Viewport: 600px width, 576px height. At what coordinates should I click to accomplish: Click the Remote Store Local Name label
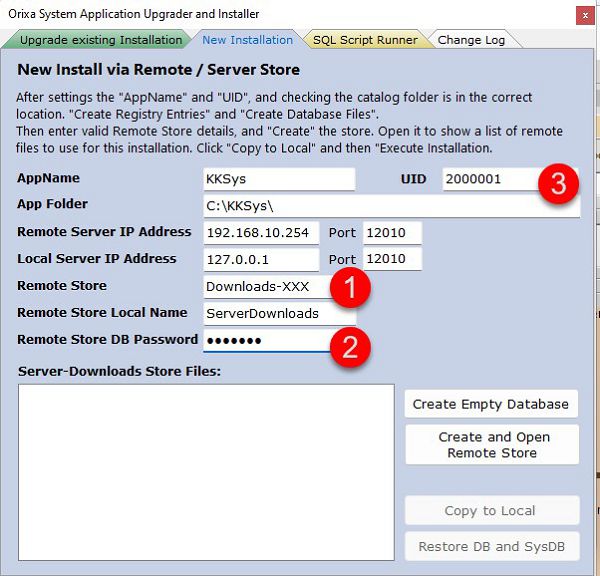tap(102, 312)
